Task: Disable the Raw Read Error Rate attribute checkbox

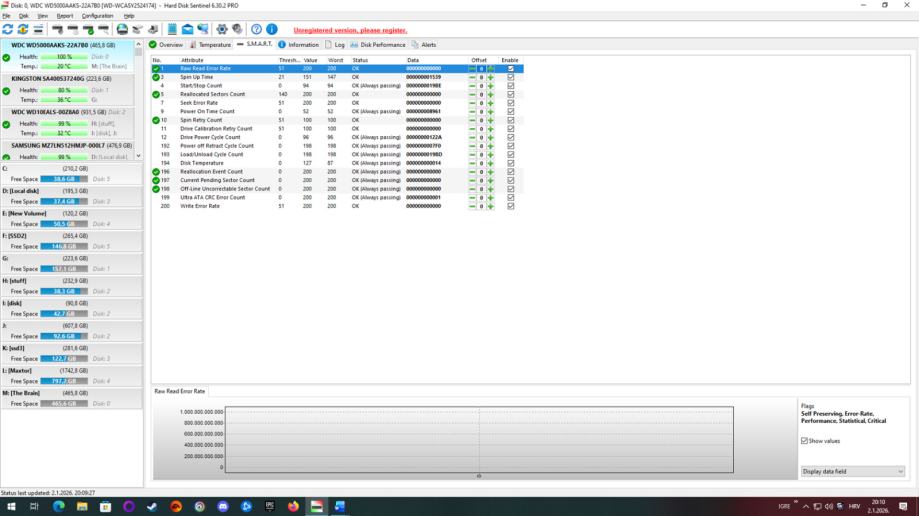Action: click(x=510, y=69)
